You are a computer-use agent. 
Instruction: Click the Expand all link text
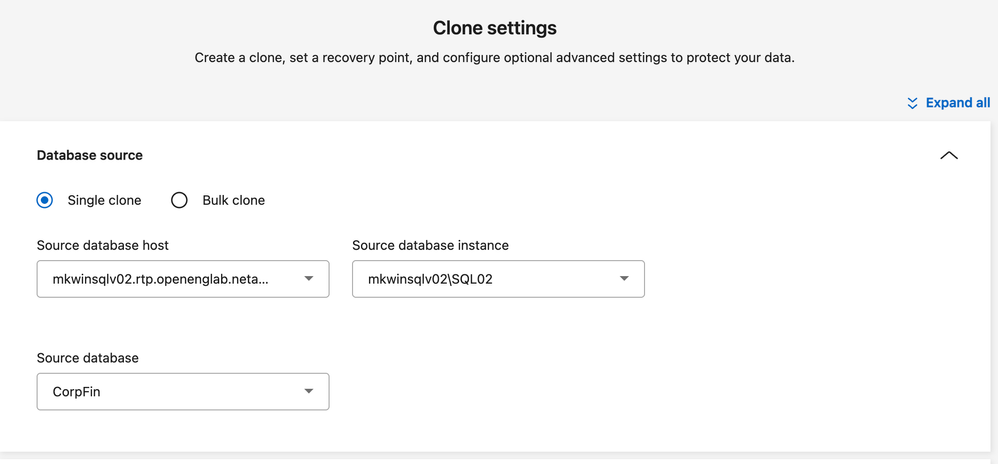958,103
